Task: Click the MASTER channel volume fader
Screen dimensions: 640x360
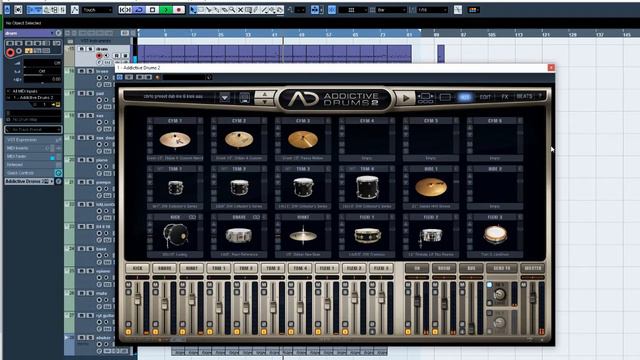Action: coord(533,298)
